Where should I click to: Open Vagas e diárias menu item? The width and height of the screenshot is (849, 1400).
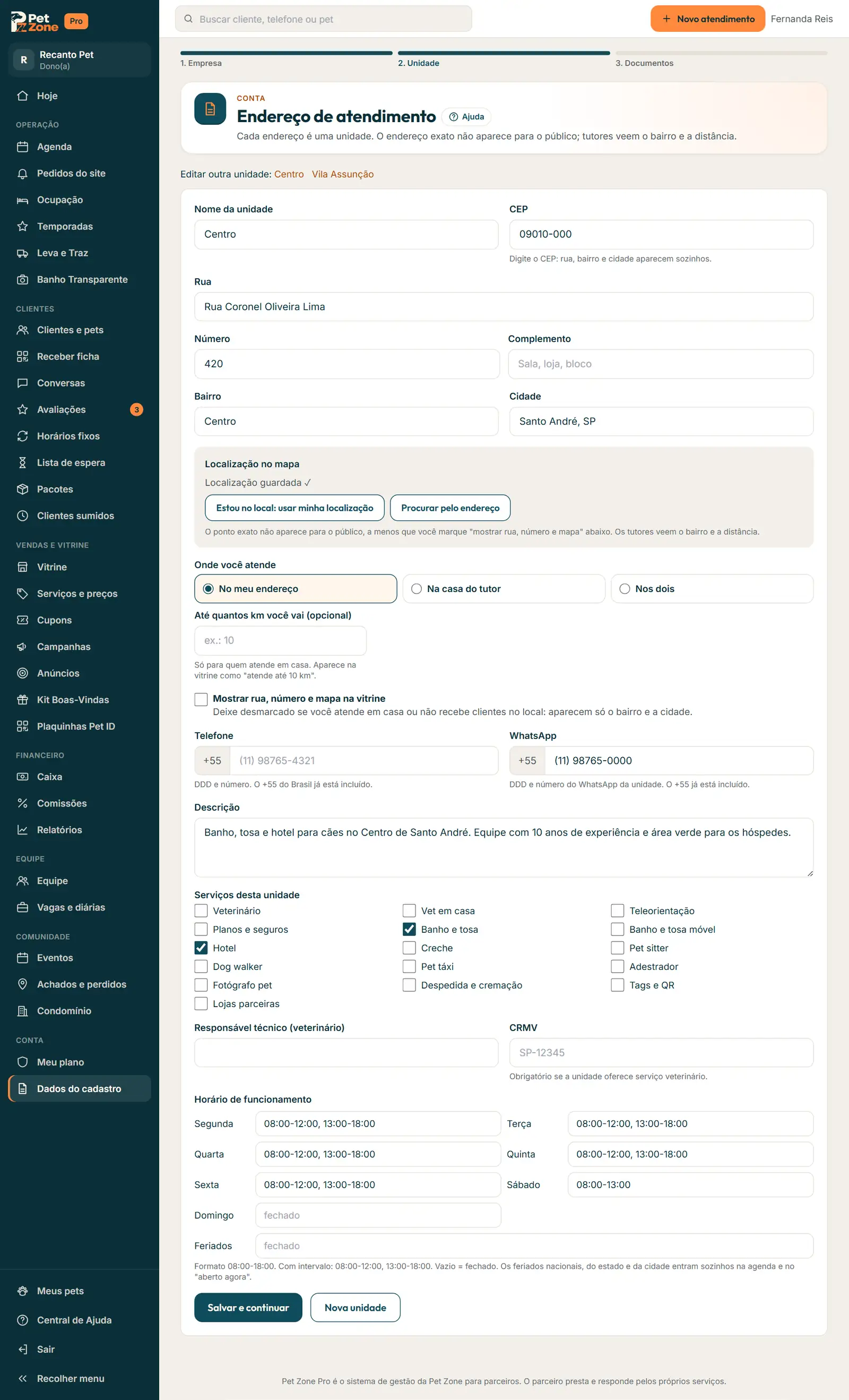(x=80, y=907)
